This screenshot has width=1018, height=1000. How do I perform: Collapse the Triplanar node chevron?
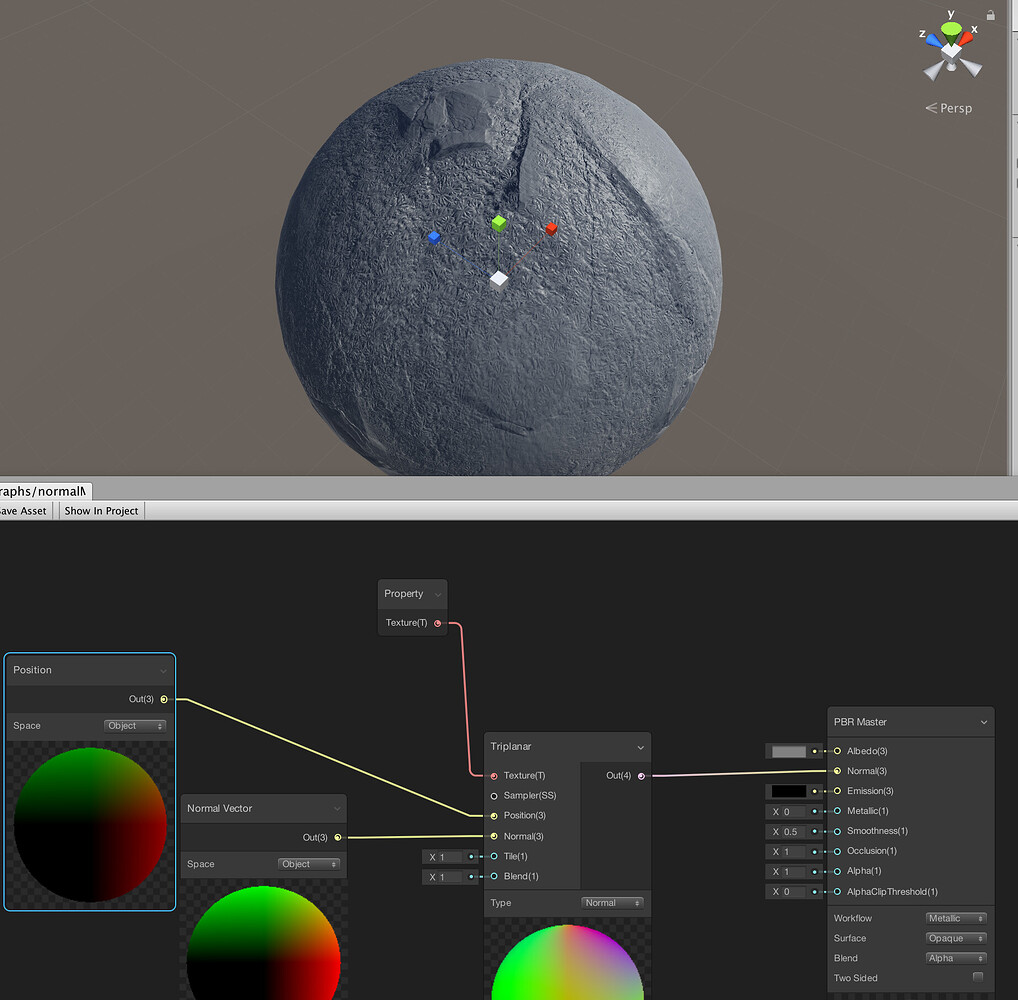[641, 747]
